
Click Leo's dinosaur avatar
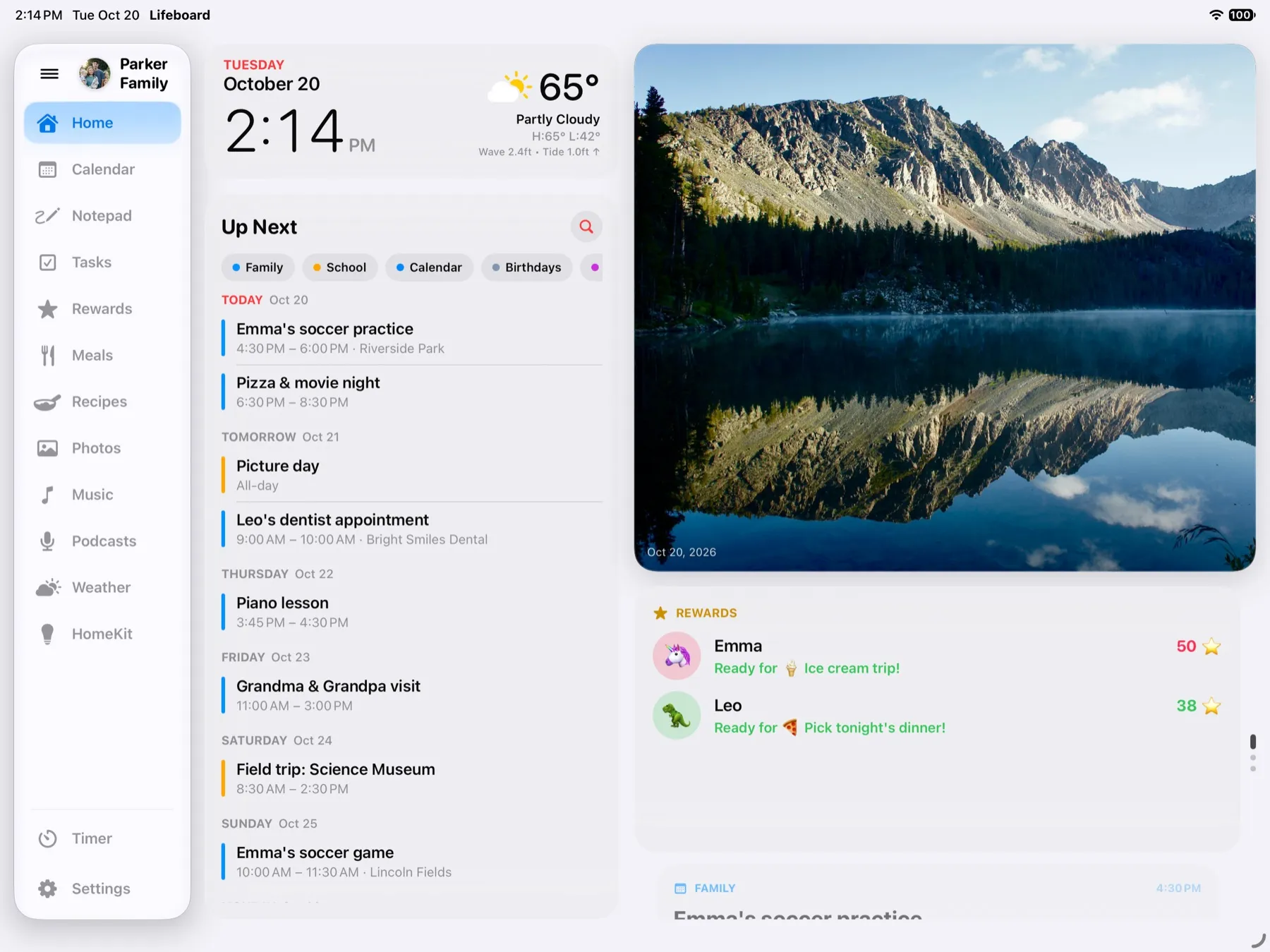point(677,716)
